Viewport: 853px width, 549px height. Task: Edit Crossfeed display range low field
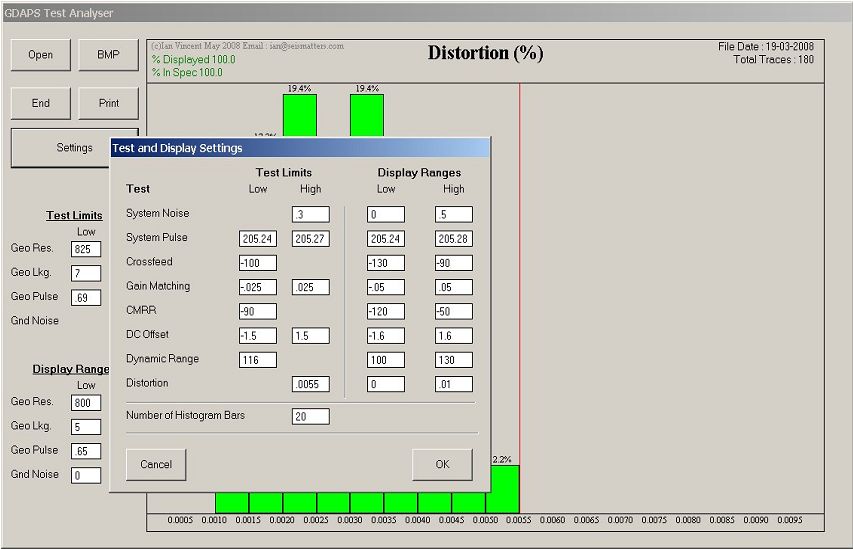point(386,263)
